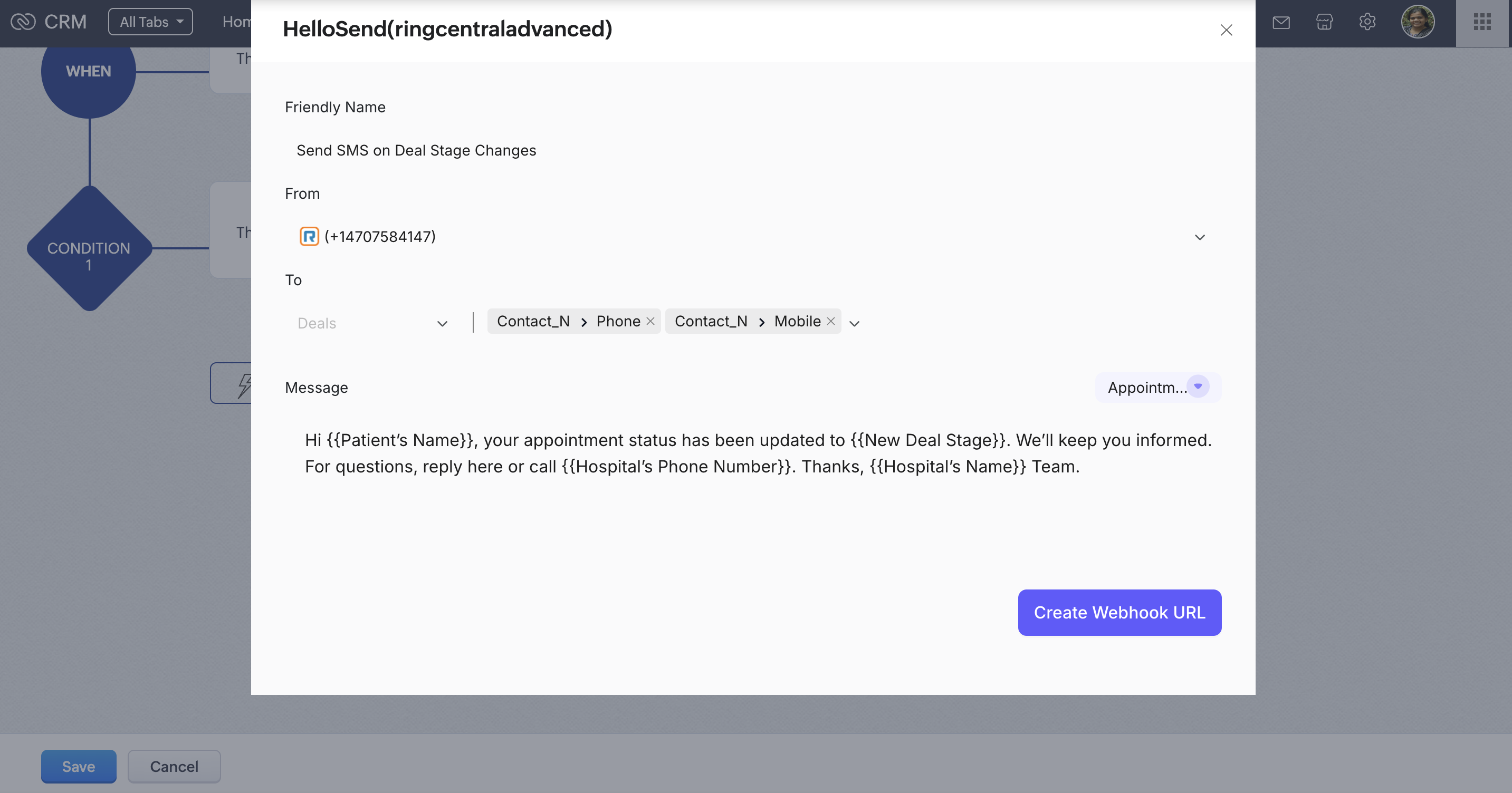Open the Home tab in navigation
The width and height of the screenshot is (1512, 793).
click(x=236, y=22)
